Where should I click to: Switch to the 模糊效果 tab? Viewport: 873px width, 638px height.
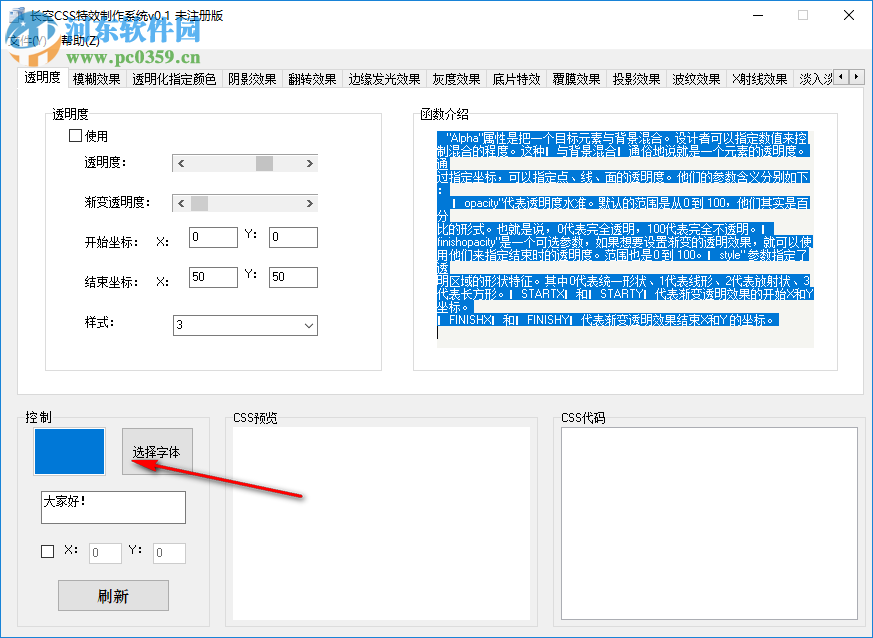(96, 78)
